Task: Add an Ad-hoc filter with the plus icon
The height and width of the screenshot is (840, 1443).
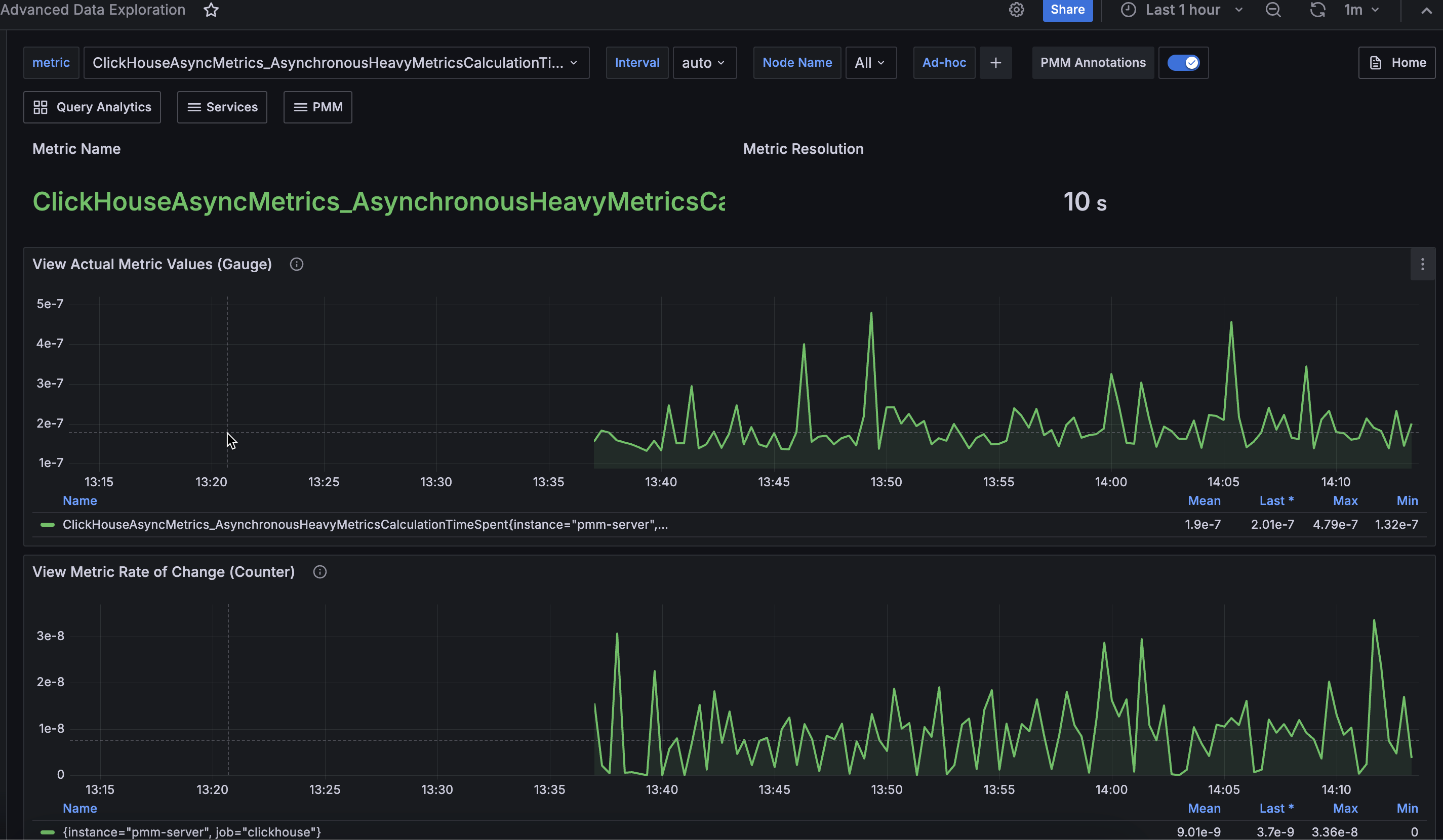Action: click(995, 63)
